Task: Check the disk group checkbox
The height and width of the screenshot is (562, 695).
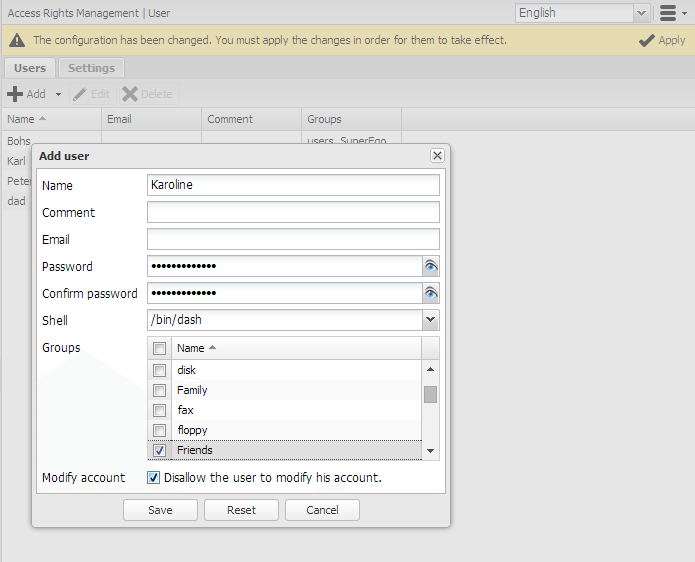Action: click(x=159, y=370)
